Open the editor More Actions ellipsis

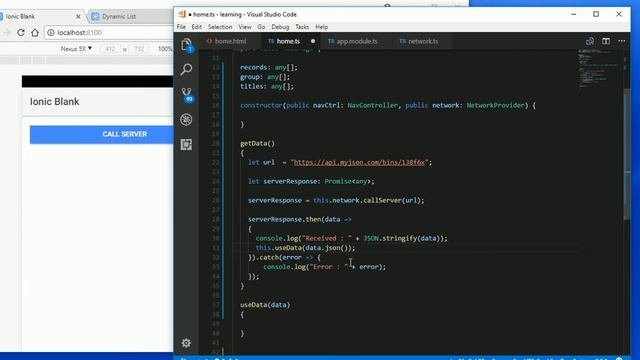pyautogui.click(x=622, y=41)
